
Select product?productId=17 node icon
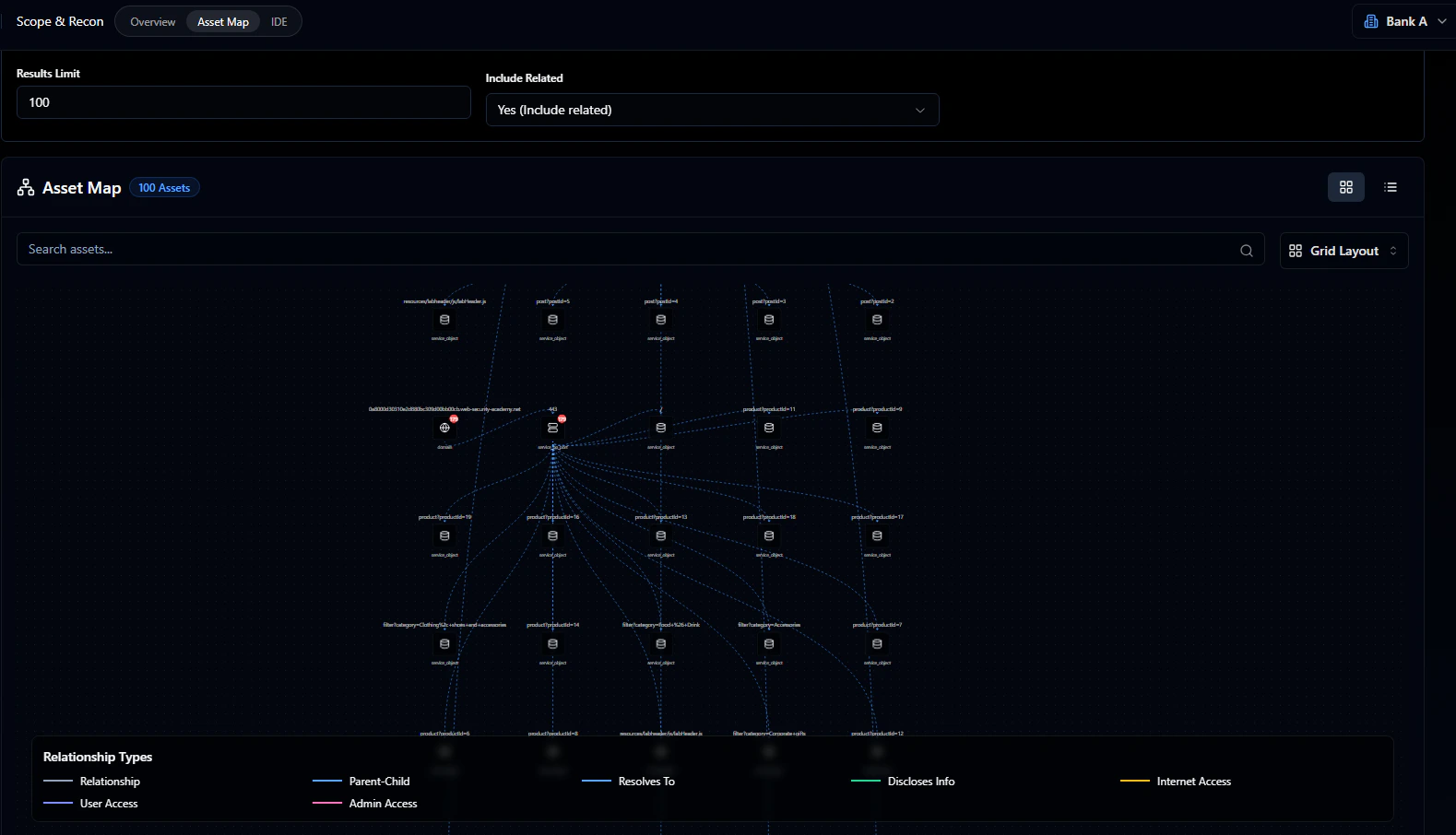click(877, 535)
